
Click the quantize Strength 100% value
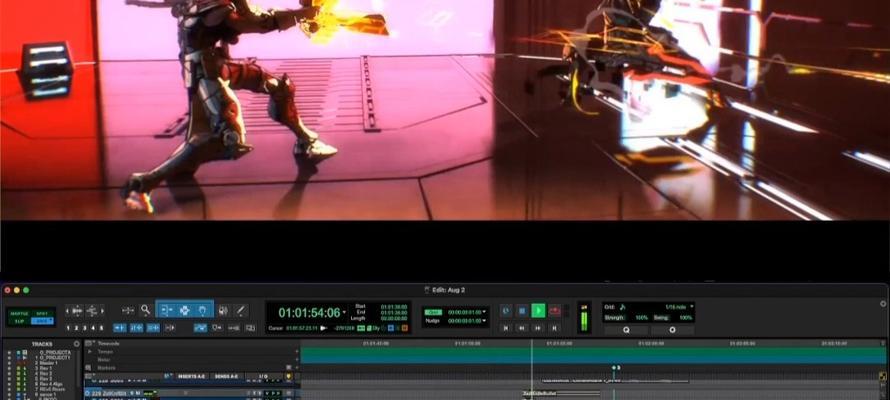pyautogui.click(x=641, y=318)
